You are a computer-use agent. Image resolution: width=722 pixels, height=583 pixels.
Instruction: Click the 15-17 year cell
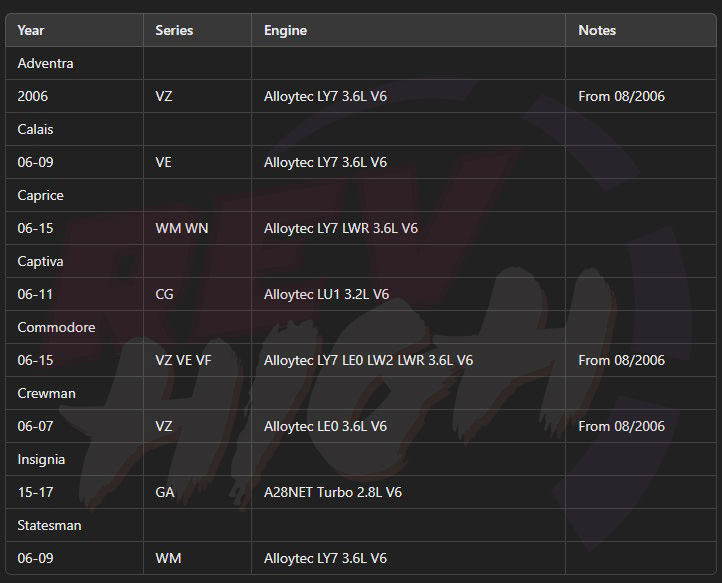coord(75,492)
